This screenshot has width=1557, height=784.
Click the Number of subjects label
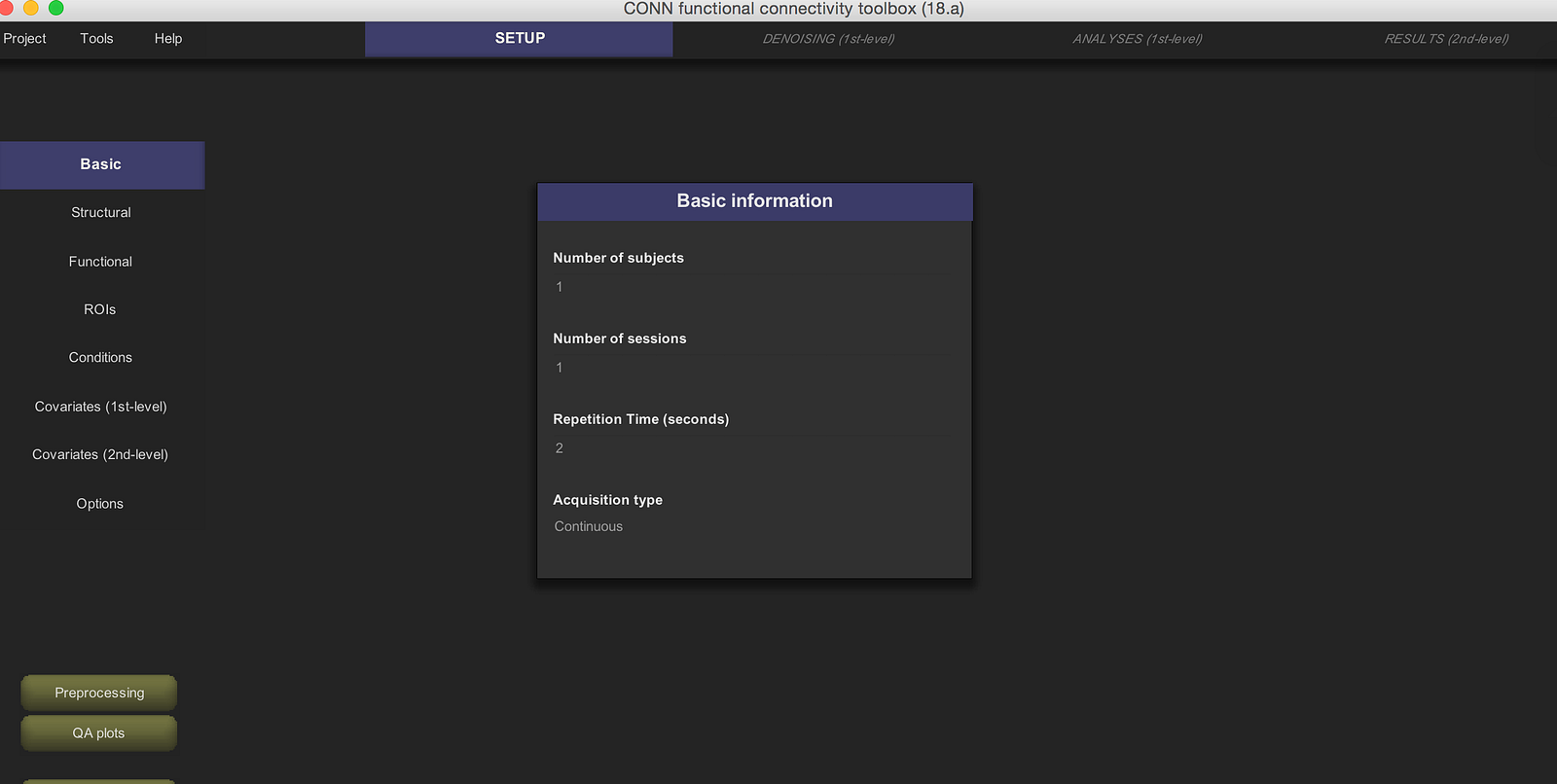pyautogui.click(x=619, y=258)
